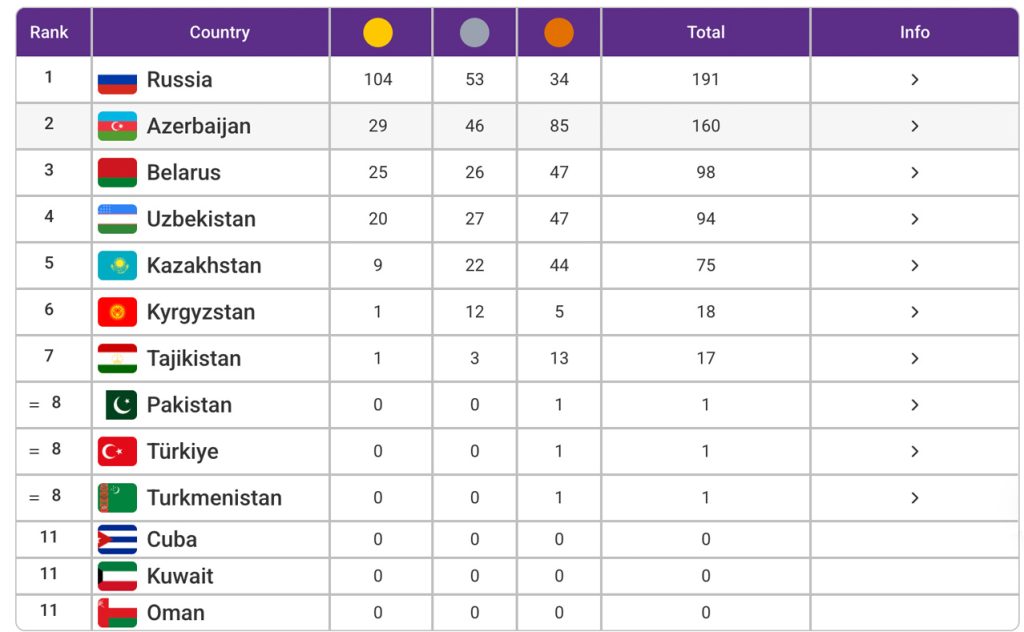This screenshot has height=632, width=1024.
Task: Expand Turkmenistan's info arrow
Action: pos(914,498)
